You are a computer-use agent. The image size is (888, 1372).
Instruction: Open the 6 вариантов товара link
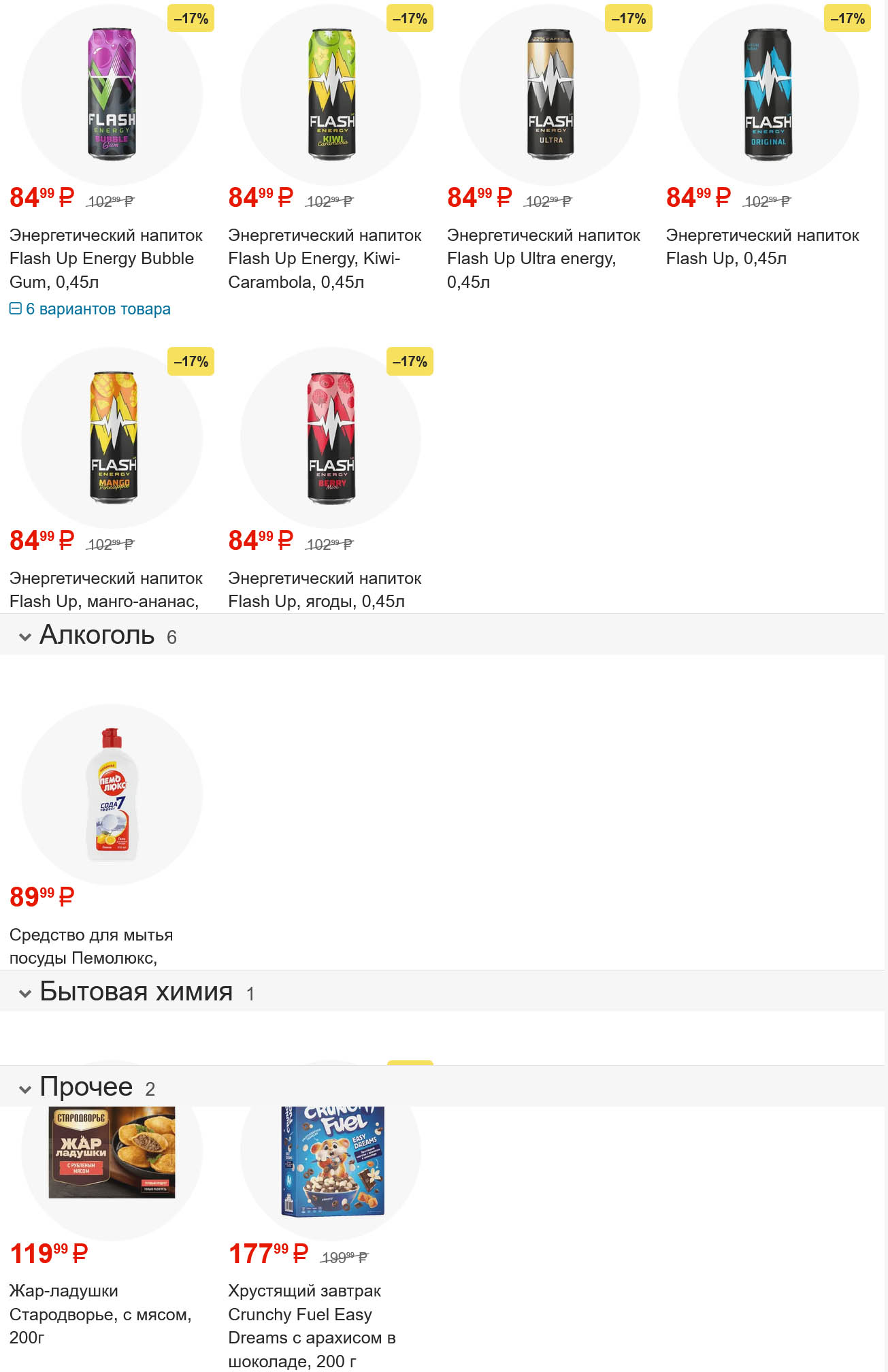pos(98,309)
